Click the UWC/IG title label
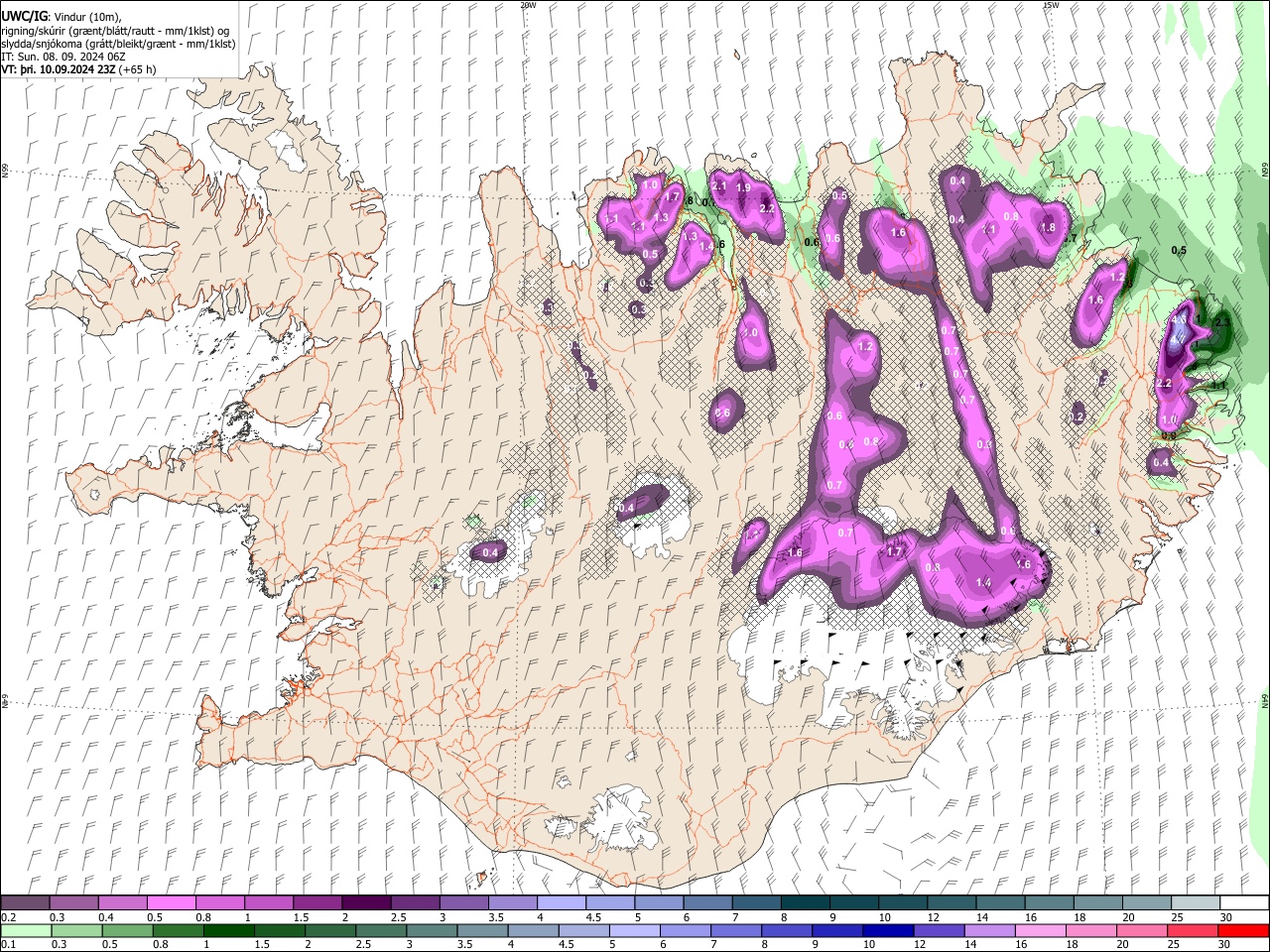This screenshot has height=952, width=1270. point(23,16)
